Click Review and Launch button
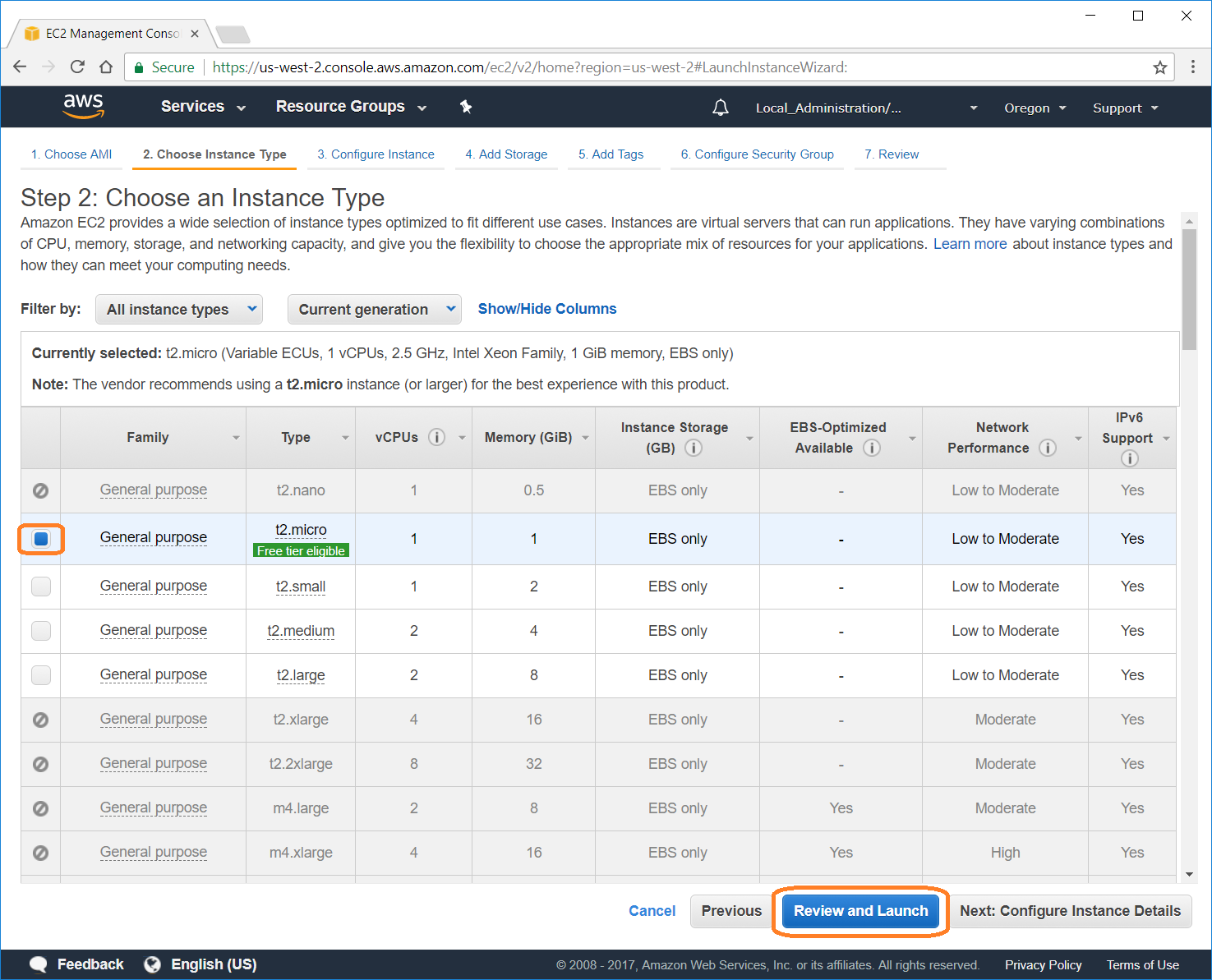The height and width of the screenshot is (980, 1212). (x=860, y=911)
